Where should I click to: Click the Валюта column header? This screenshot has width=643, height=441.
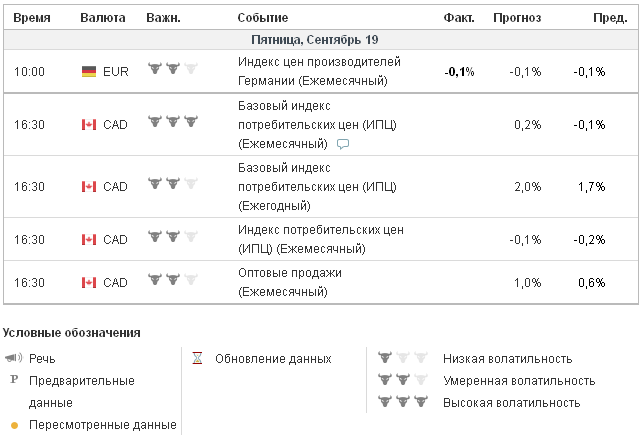point(103,18)
